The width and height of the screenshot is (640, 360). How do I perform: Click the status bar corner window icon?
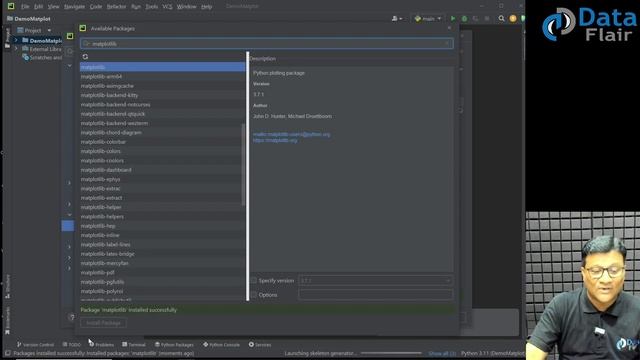[7, 353]
